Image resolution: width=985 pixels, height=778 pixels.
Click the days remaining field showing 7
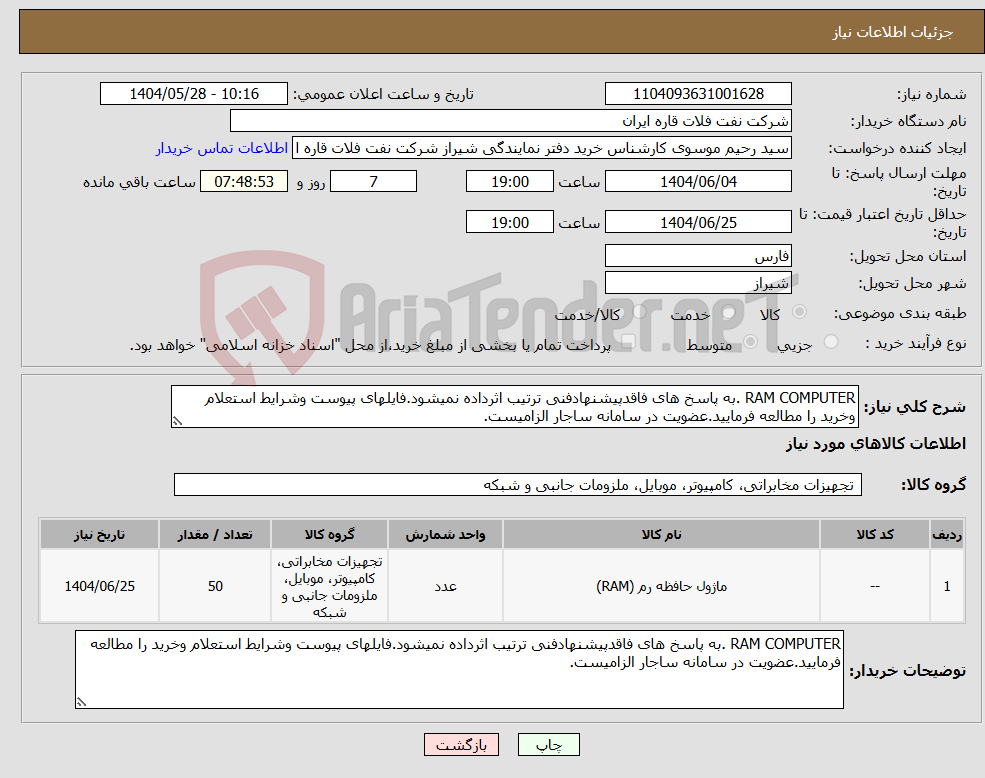pyautogui.click(x=373, y=181)
